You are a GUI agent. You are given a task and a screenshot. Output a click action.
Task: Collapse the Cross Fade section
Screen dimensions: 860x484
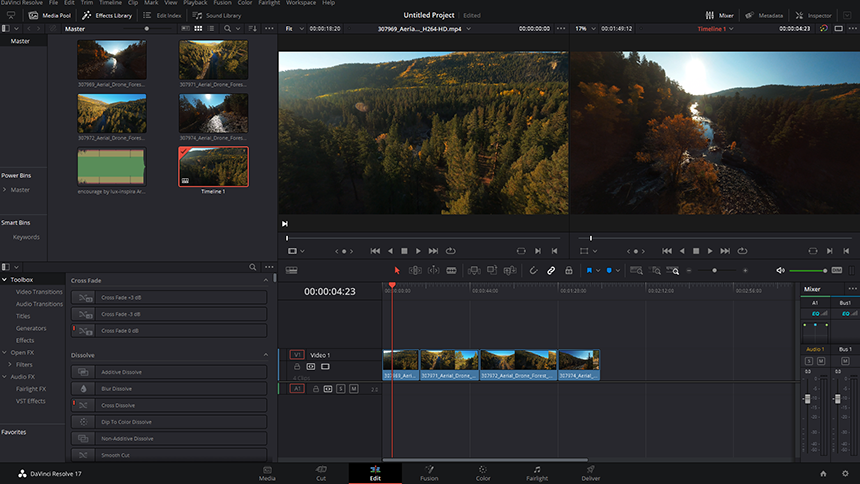pyautogui.click(x=265, y=280)
